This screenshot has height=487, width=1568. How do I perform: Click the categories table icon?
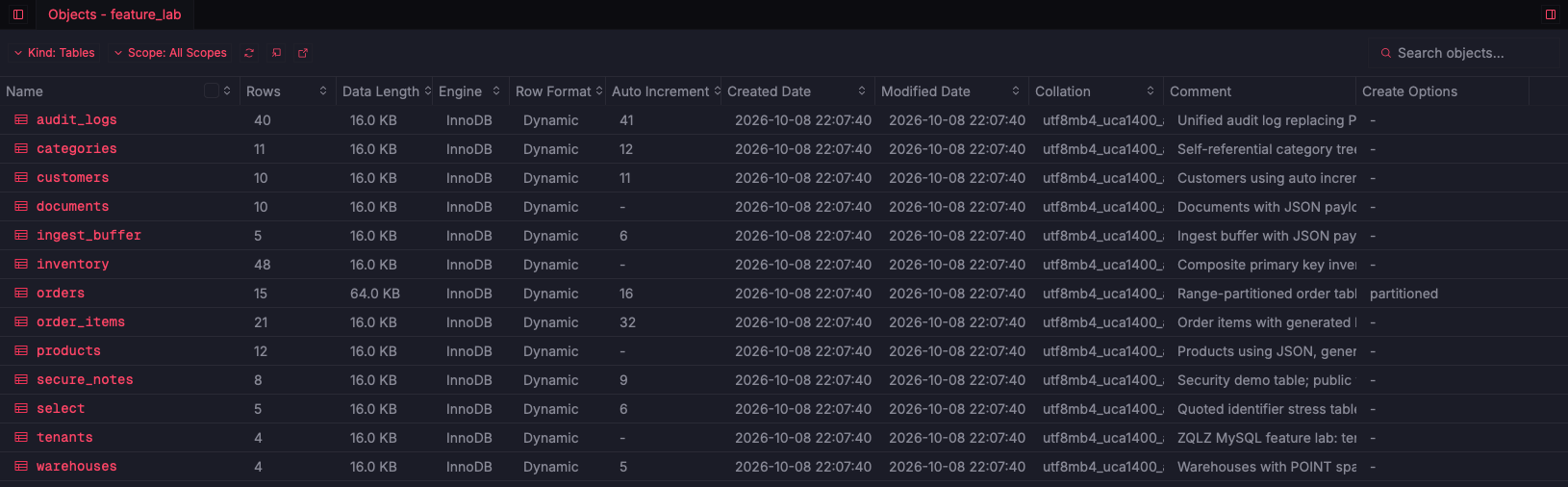[x=21, y=149]
